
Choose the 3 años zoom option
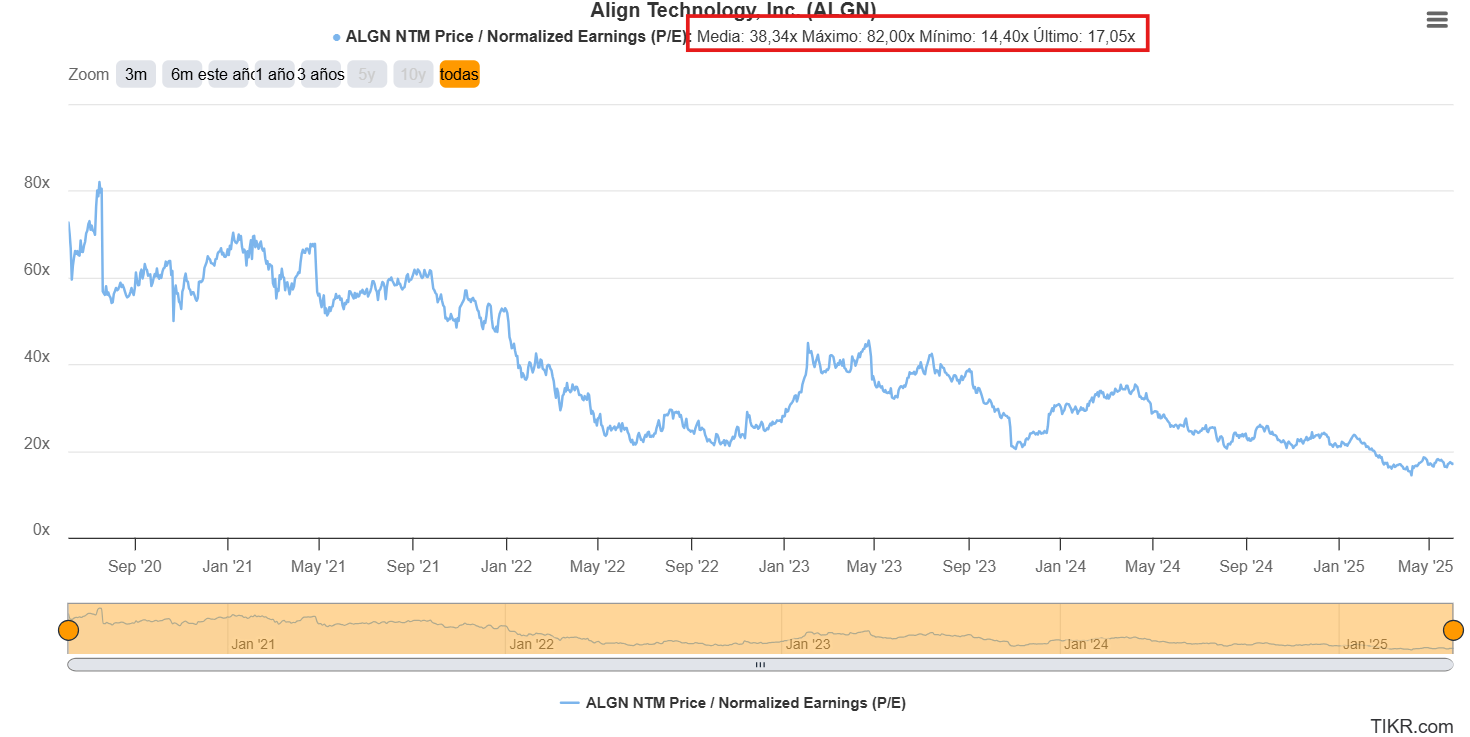coord(321,74)
